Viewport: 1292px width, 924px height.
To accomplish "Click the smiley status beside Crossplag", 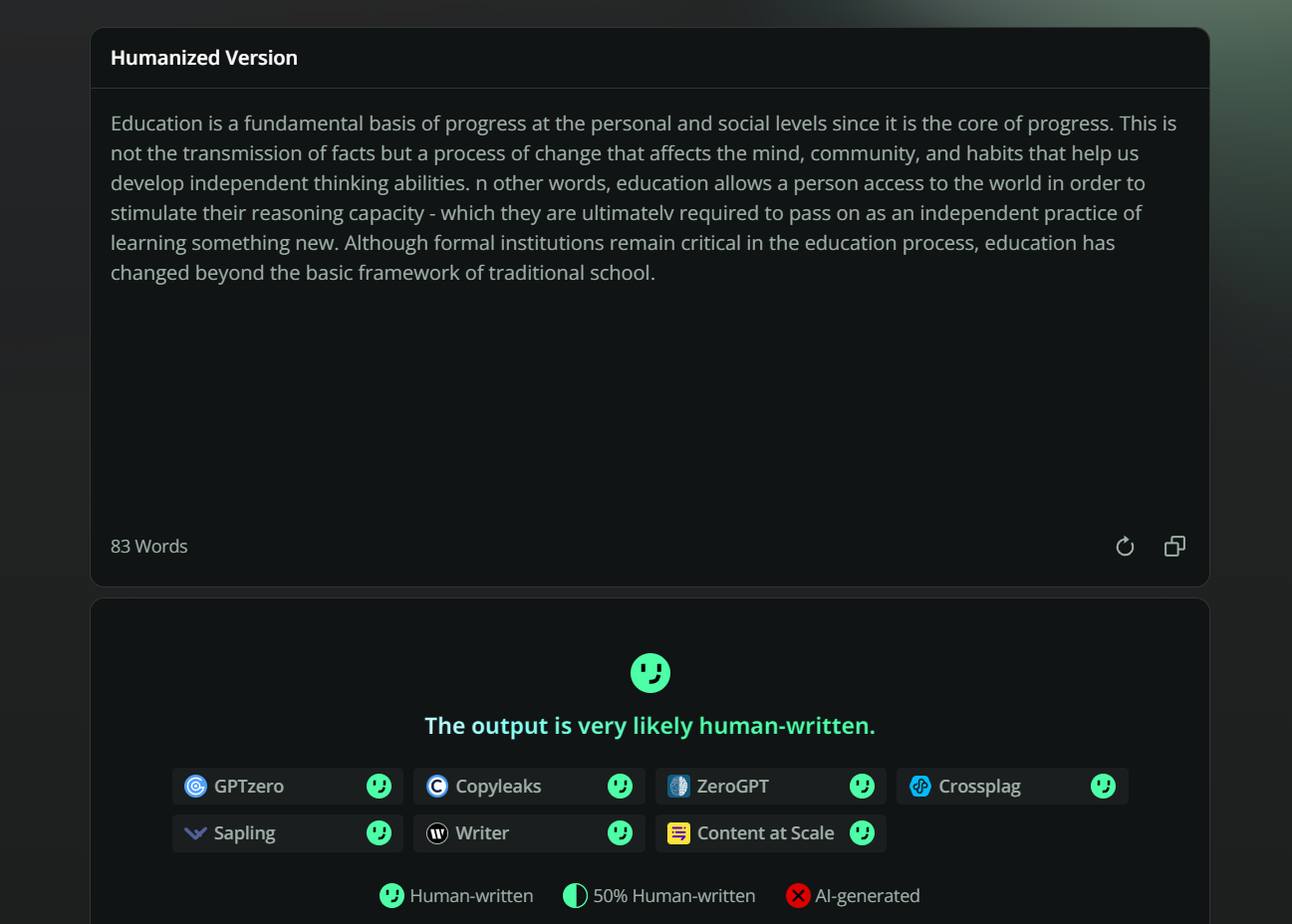I will tap(1103, 787).
